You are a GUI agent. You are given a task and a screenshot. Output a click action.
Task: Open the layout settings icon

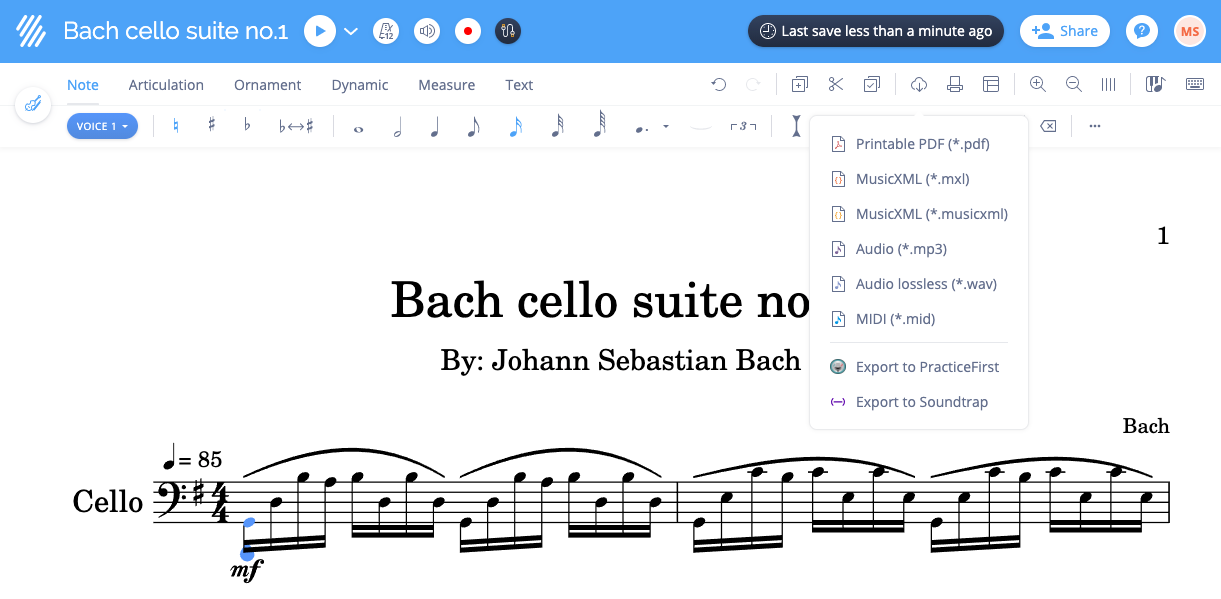[991, 85]
